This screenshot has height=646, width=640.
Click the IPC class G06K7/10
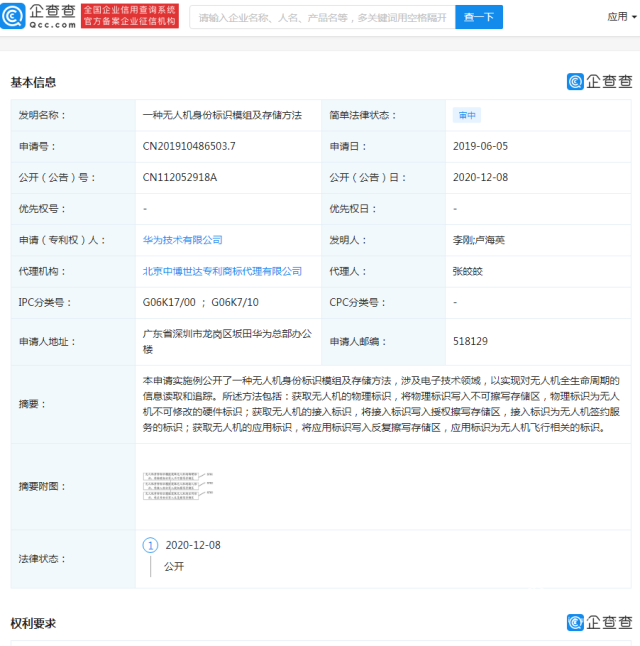235,302
